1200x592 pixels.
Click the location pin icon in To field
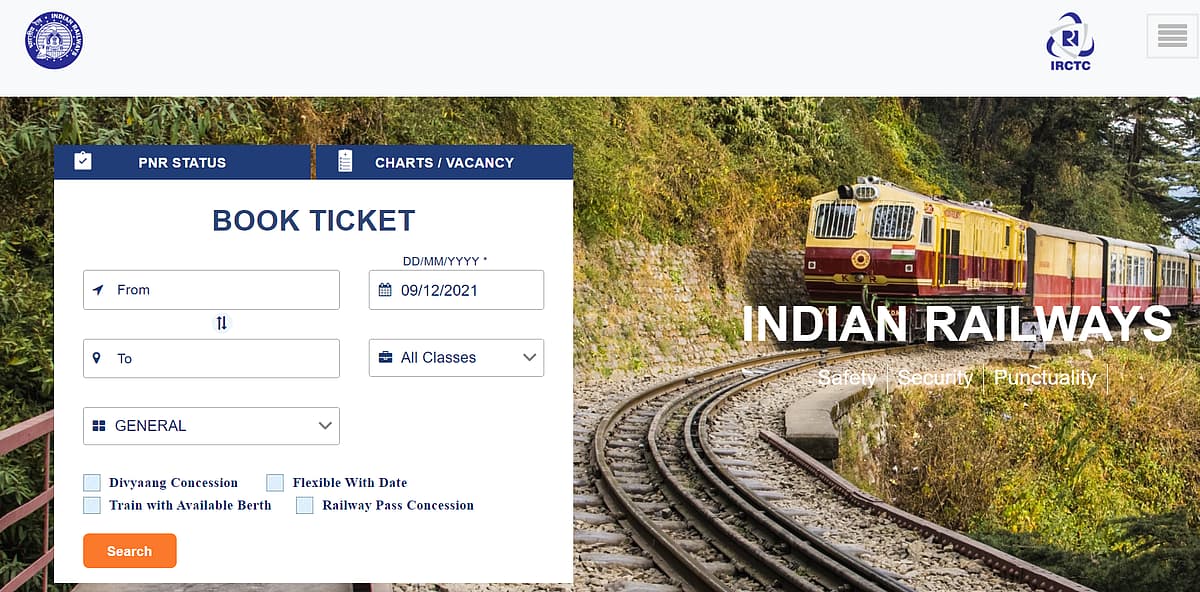pyautogui.click(x=96, y=358)
